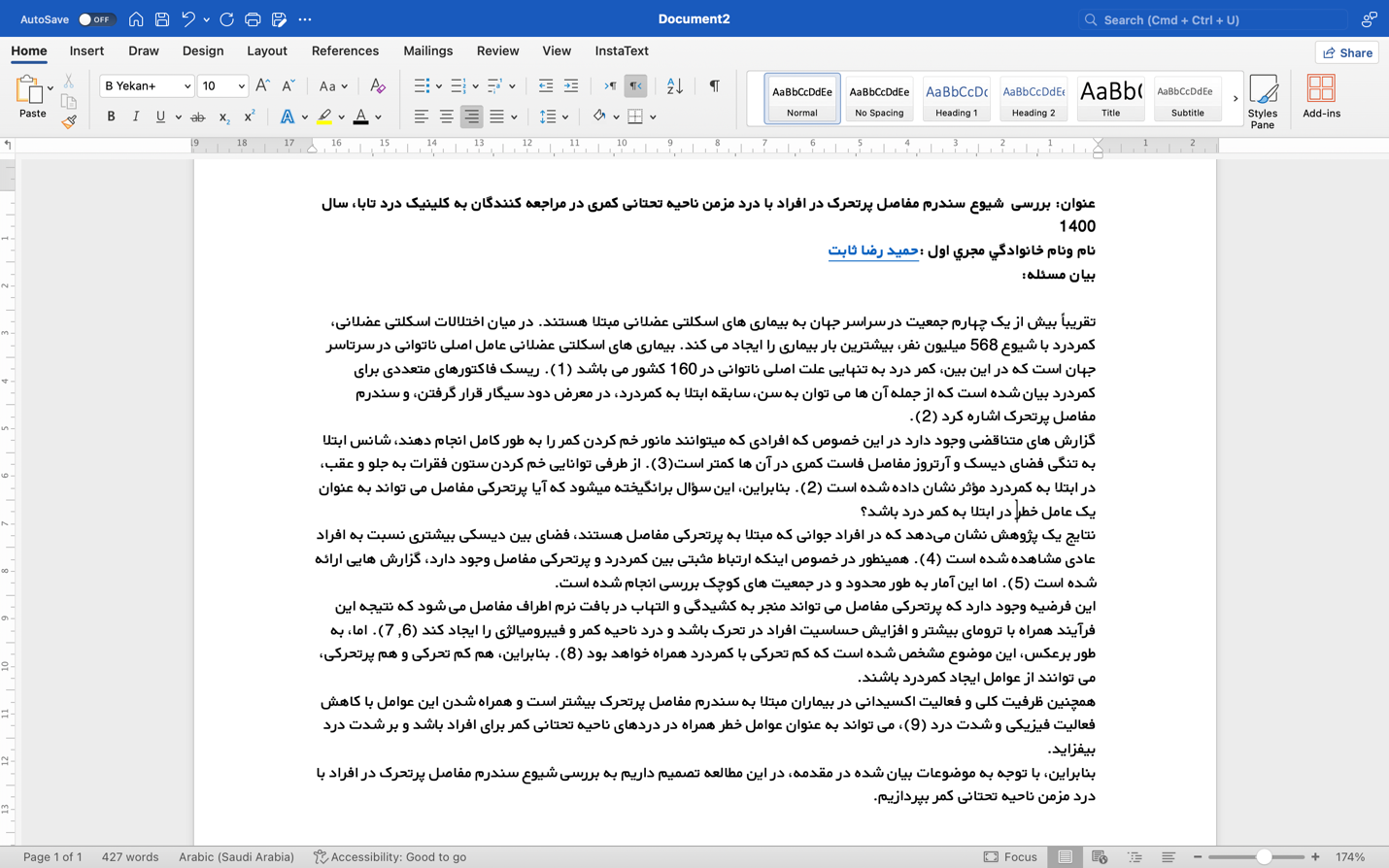Increase font size with the large A icon
1389x868 pixels.
point(262,86)
